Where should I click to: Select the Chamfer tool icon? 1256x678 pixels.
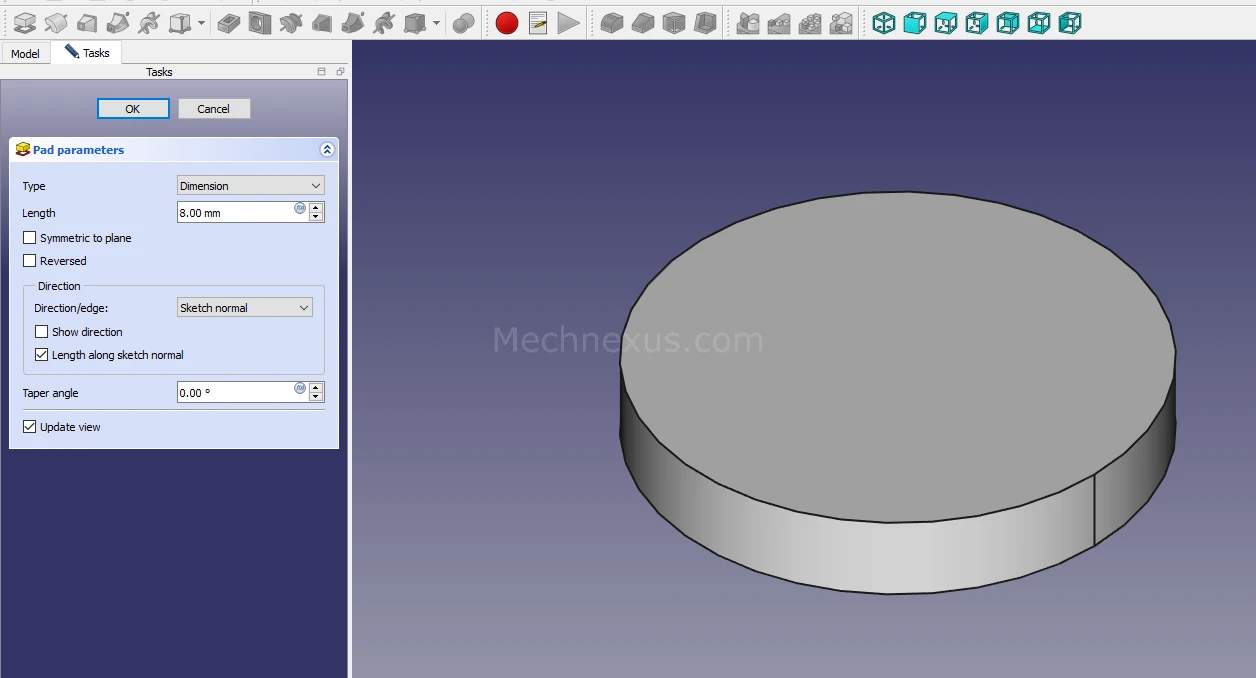click(643, 22)
